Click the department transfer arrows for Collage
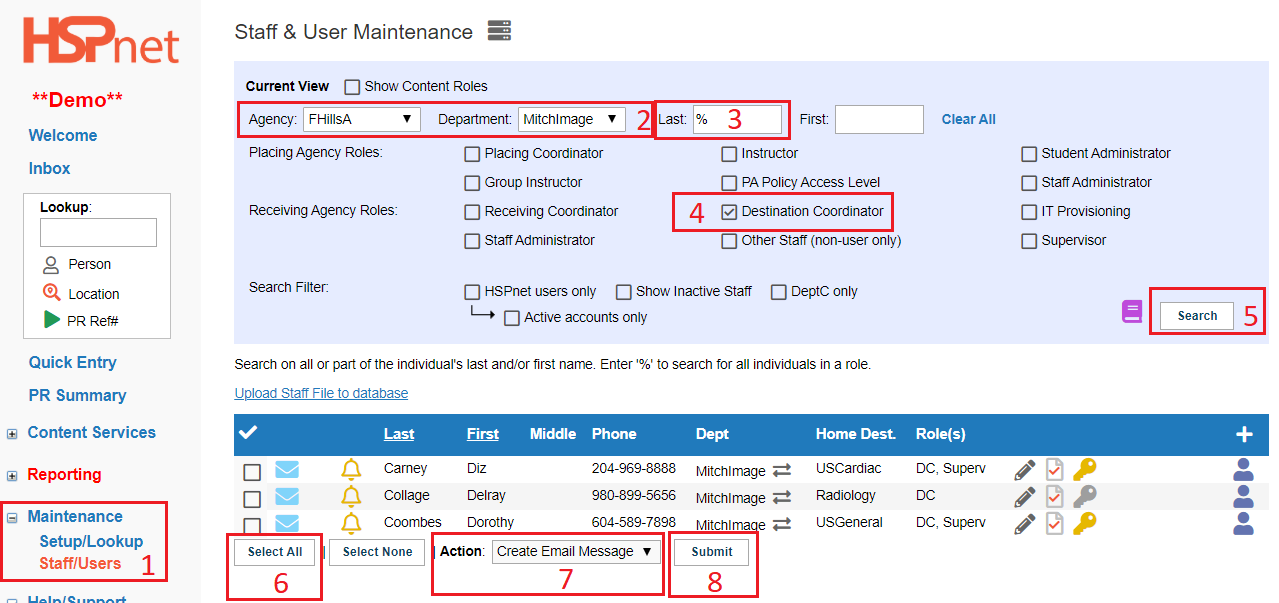Image resolution: width=1279 pixels, height=603 pixels. (x=782, y=497)
